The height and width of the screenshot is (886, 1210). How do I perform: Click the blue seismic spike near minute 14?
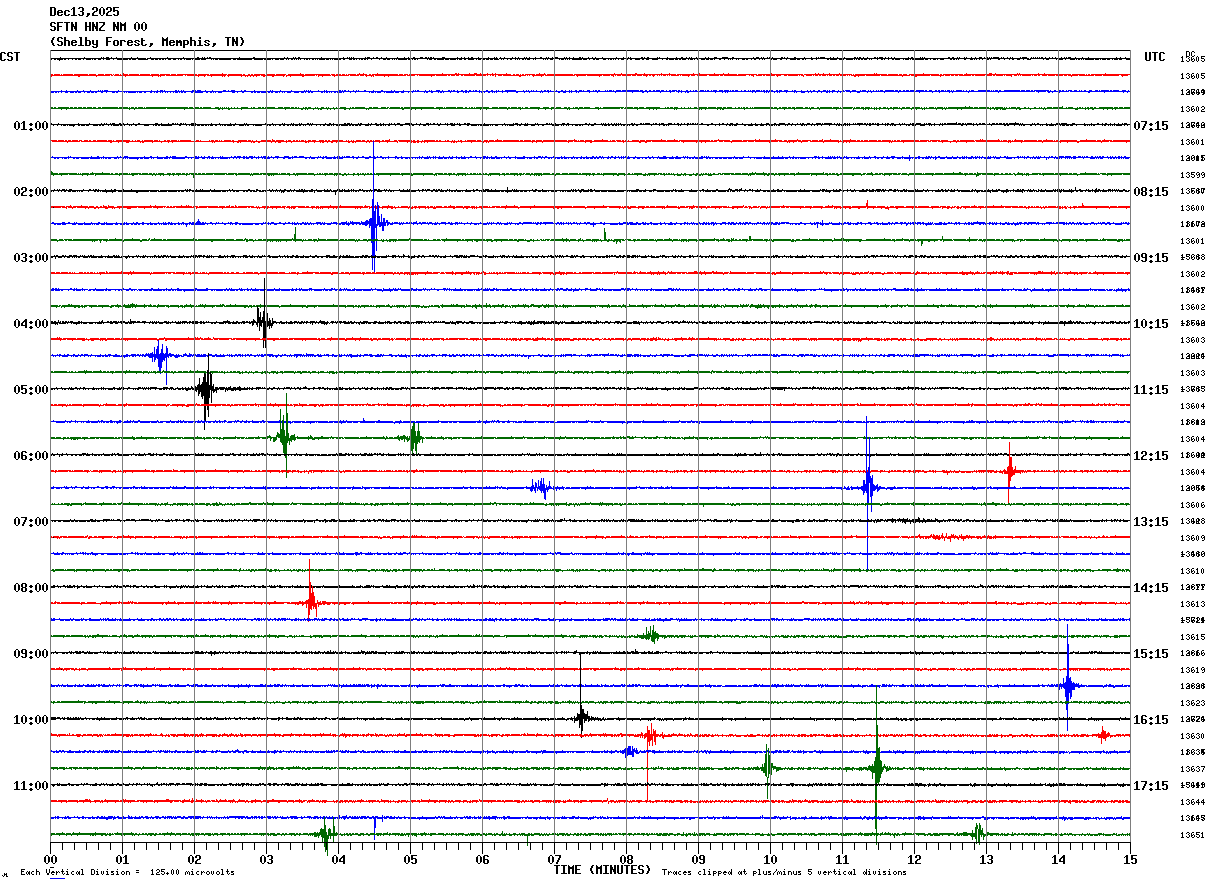click(1068, 686)
